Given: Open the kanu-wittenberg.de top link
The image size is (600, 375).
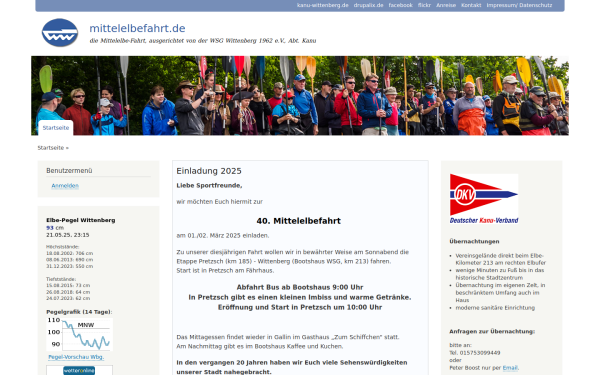Looking at the screenshot, I should (323, 5).
